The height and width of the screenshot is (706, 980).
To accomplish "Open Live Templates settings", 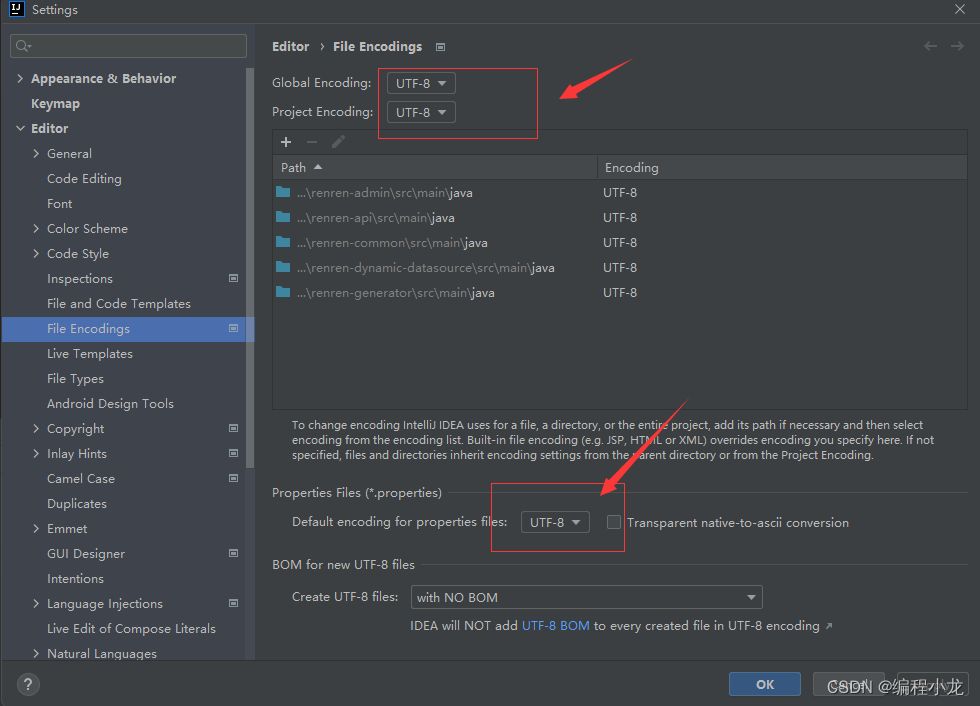I will [90, 354].
